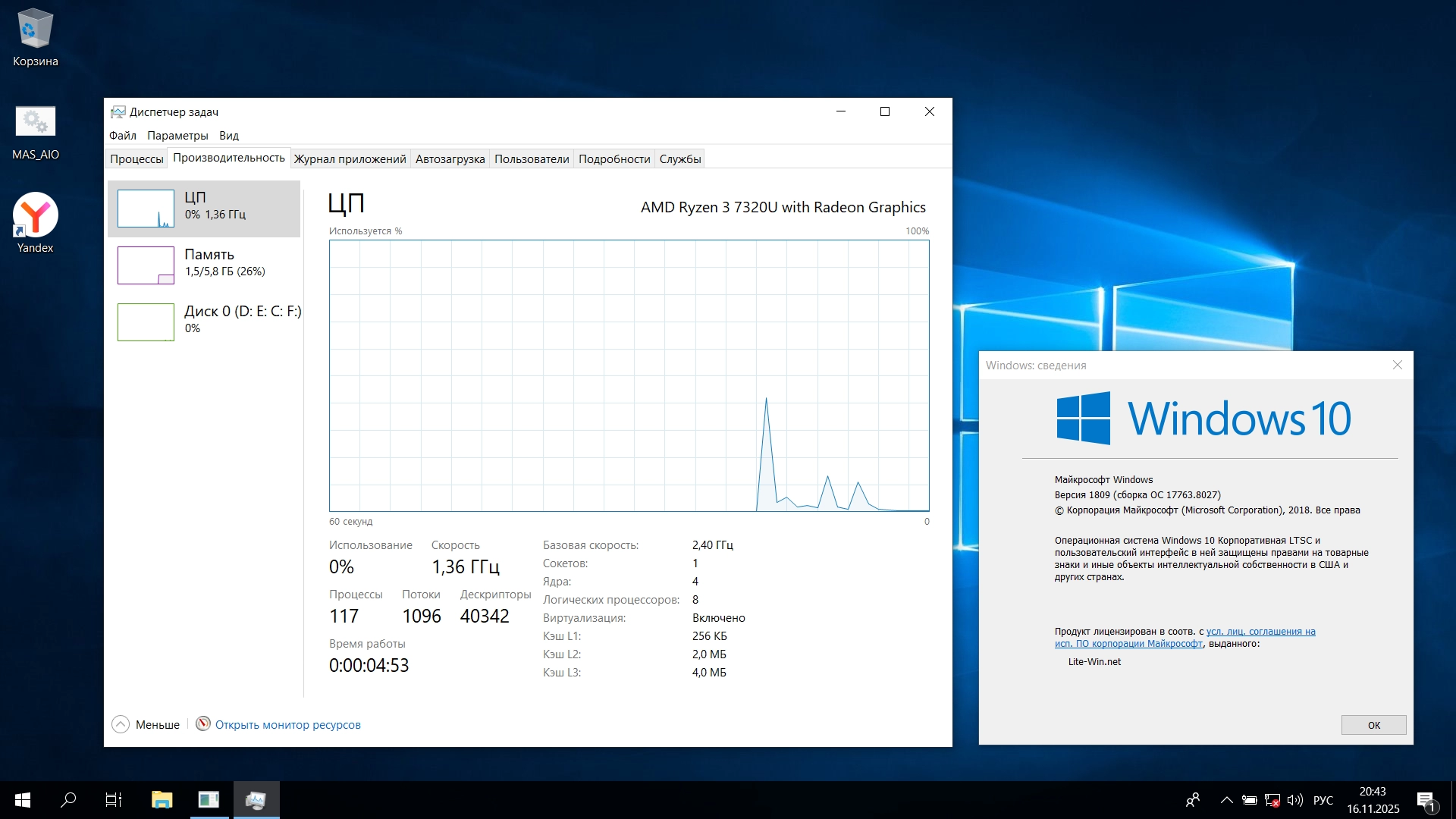Open the Microsoft license agreement link
Screen dimensions: 1456x819
point(1260,632)
